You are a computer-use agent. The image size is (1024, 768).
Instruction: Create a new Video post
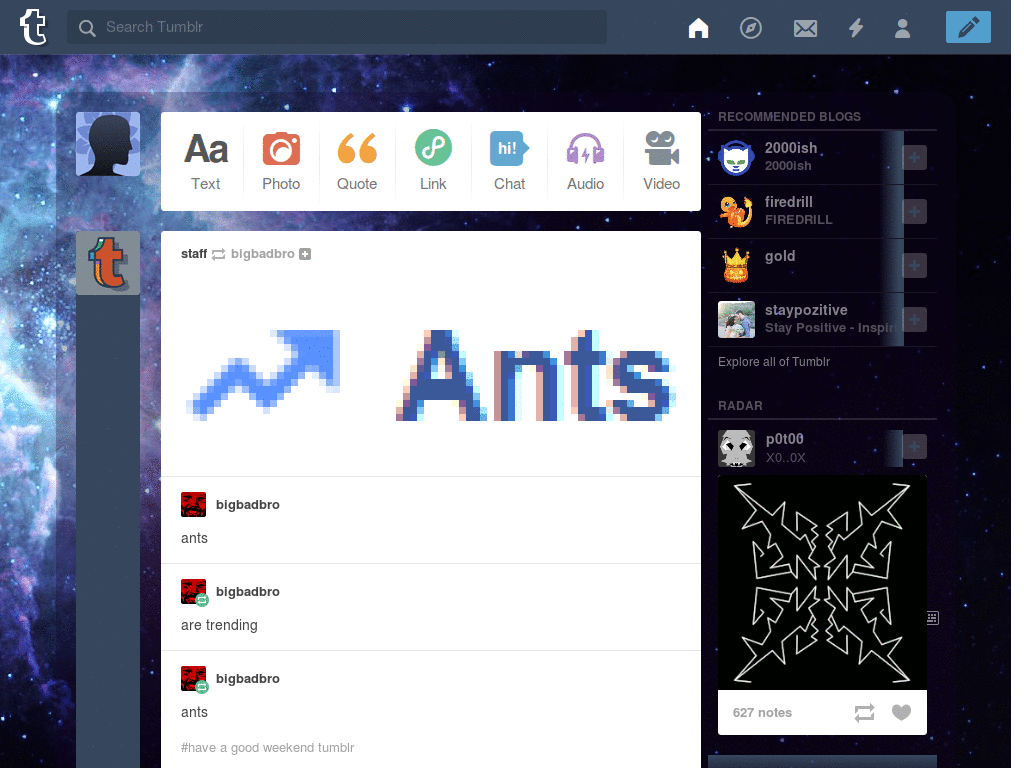662,161
